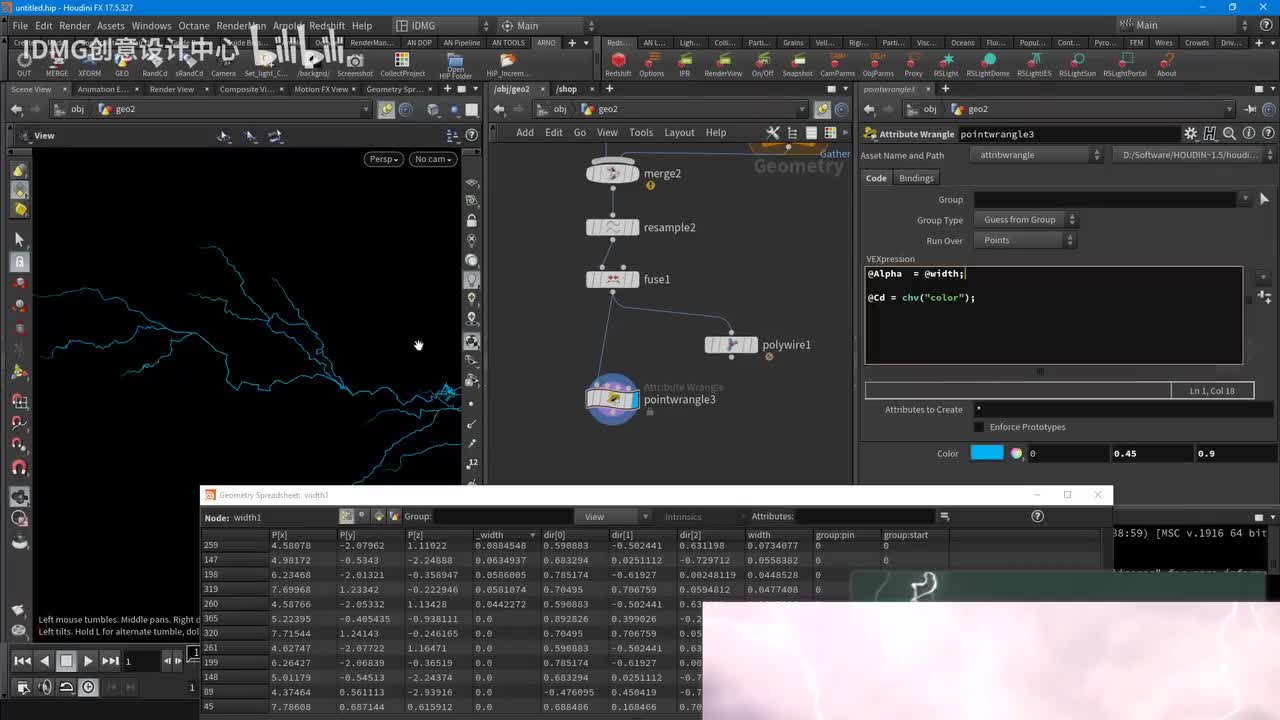Screen dimensions: 1280x720
Task: Open the Redshift IPR shelf tool
Action: (x=684, y=62)
